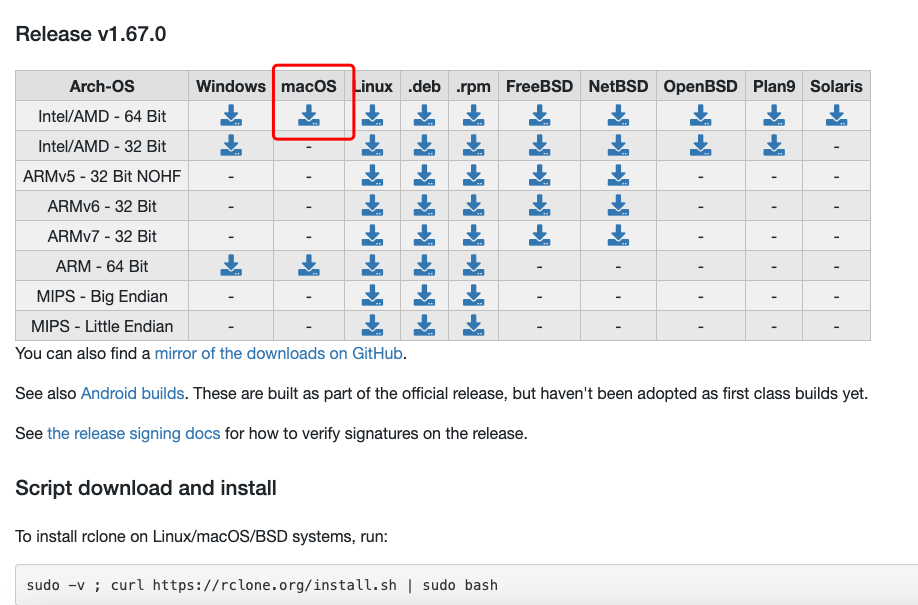Click the FreeBSD column header
Screen dimensions: 918x605
click(539, 86)
